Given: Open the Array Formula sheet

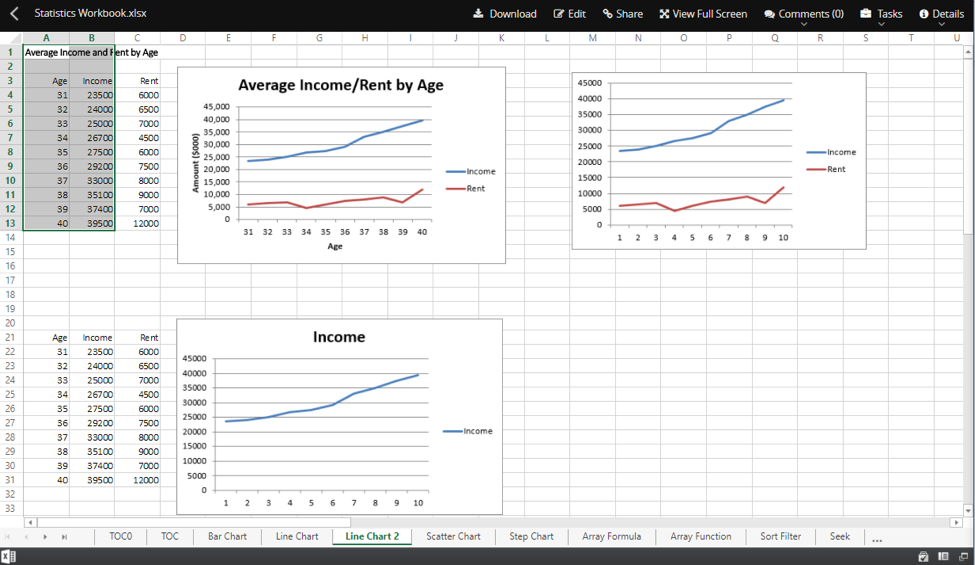Looking at the screenshot, I should 611,536.
